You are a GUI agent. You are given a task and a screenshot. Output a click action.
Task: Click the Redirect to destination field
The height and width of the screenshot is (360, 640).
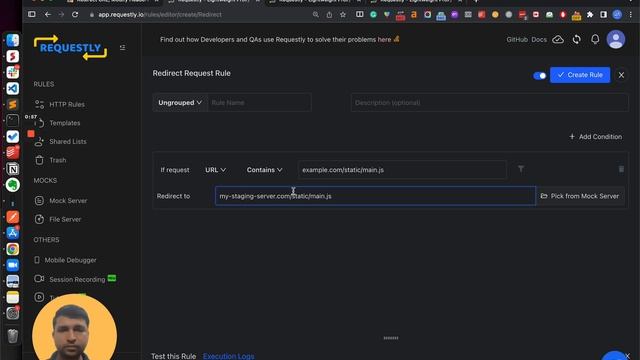point(375,196)
